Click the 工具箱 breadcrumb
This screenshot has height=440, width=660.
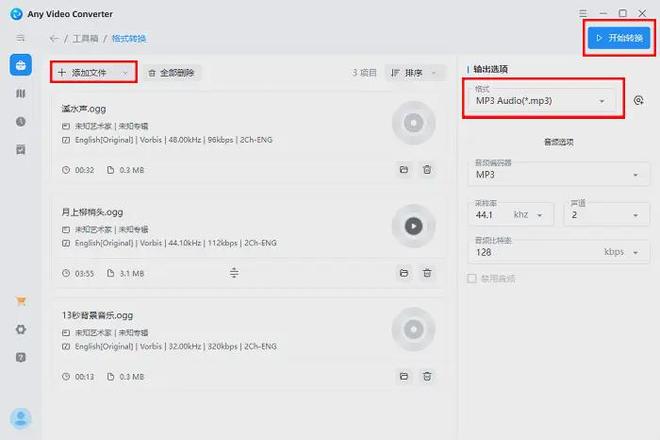pos(85,39)
